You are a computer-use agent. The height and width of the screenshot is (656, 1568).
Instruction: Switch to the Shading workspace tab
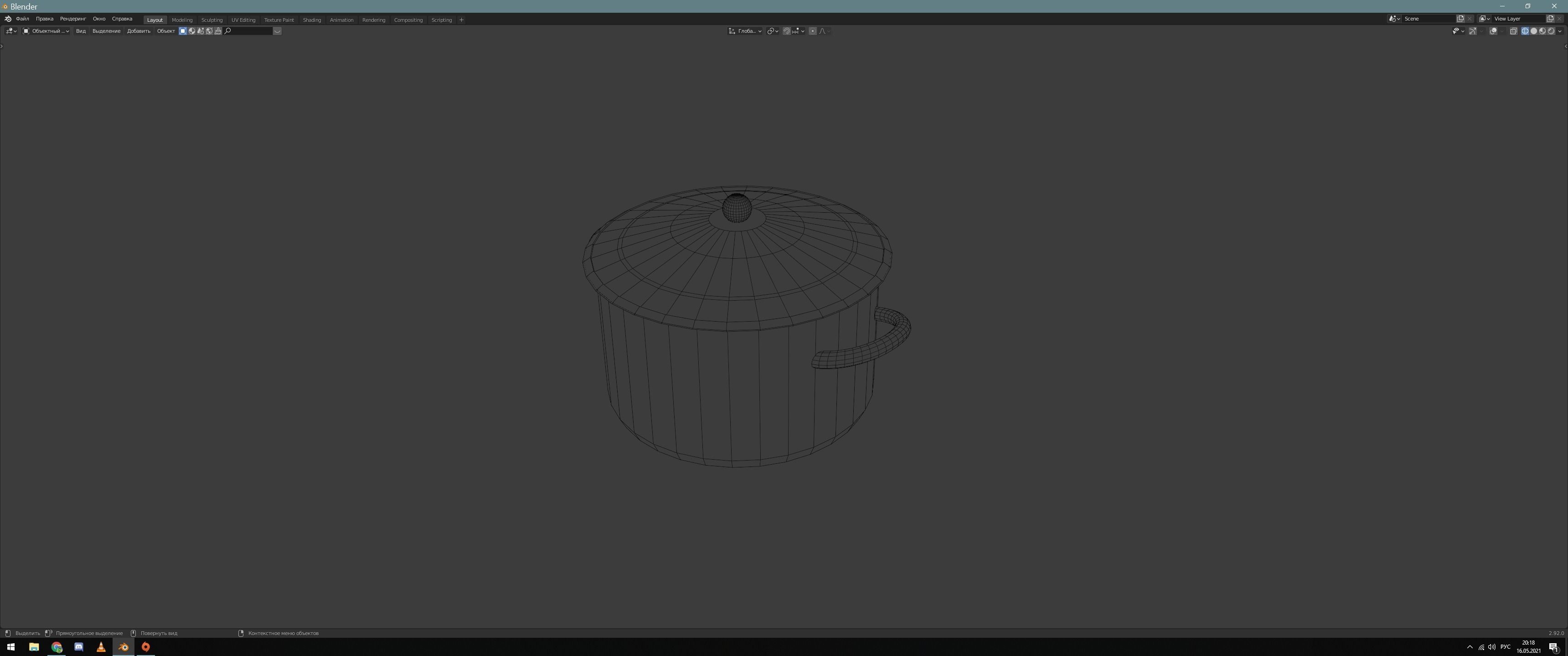click(312, 20)
